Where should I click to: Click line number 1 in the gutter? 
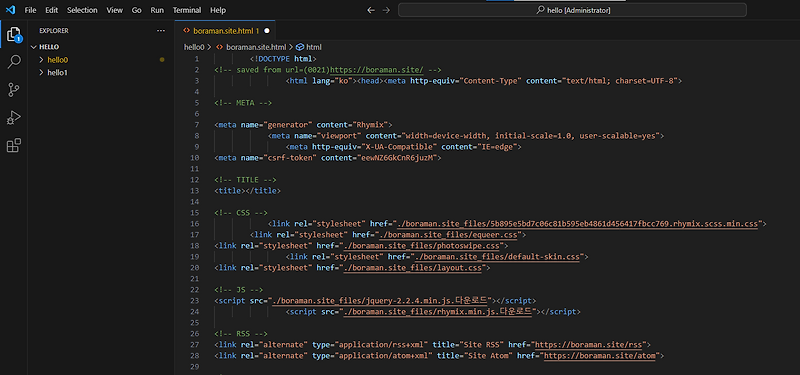click(197, 59)
